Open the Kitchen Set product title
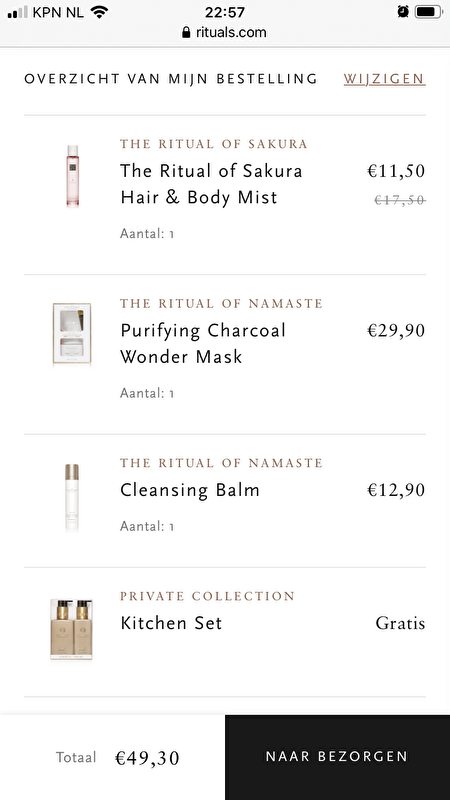This screenshot has width=450, height=800. (x=171, y=623)
